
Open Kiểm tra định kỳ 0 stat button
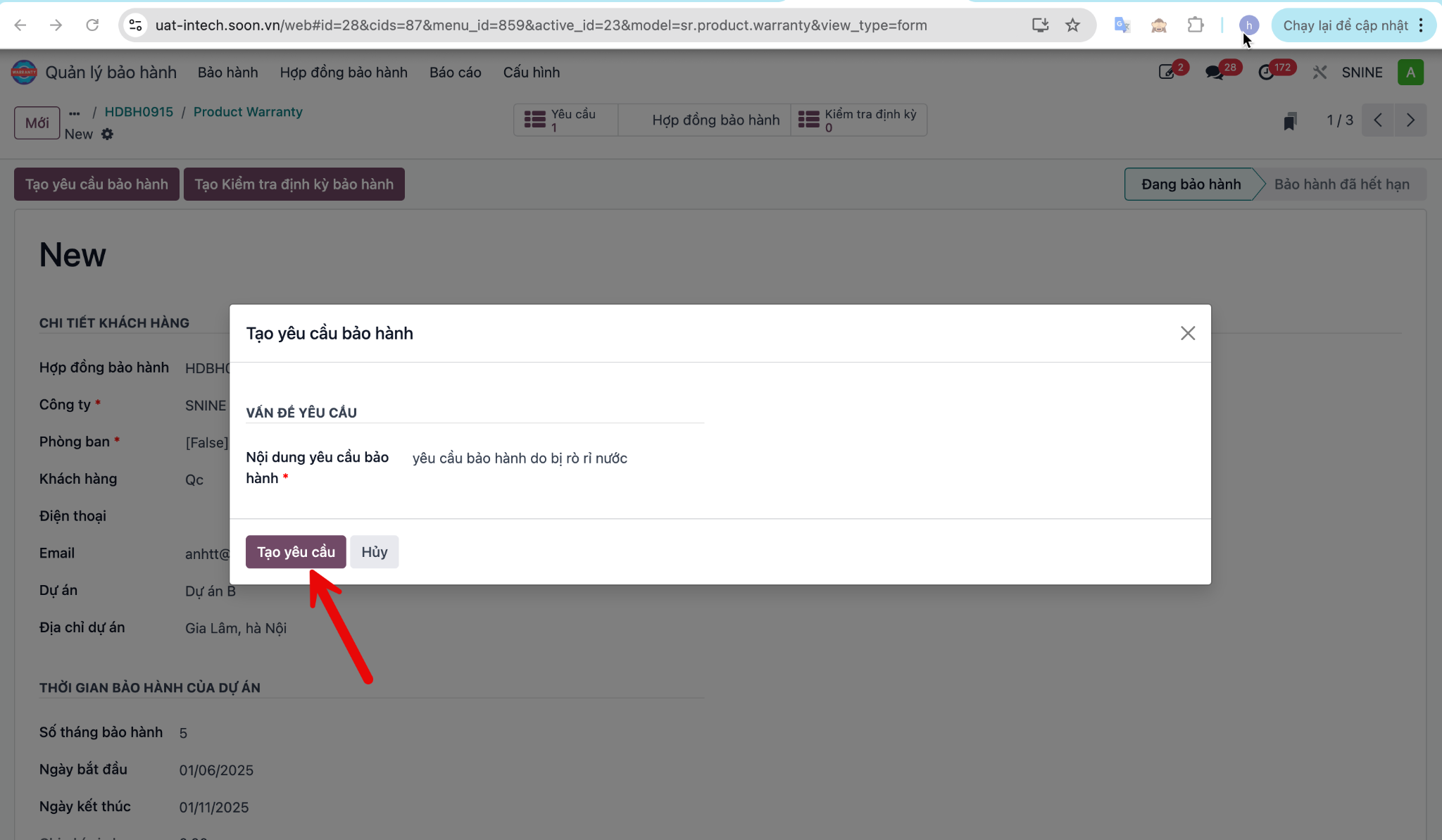click(859, 120)
